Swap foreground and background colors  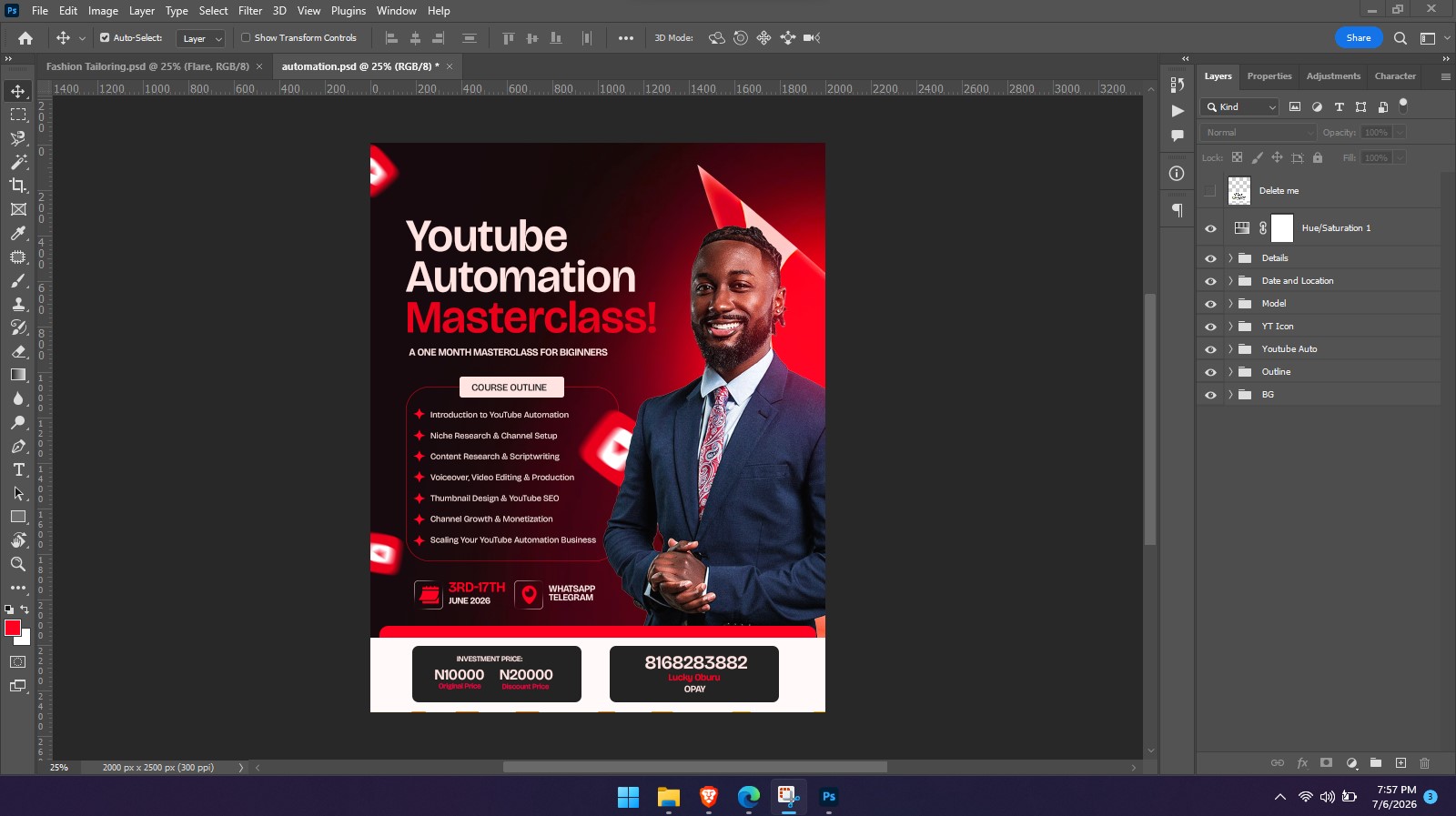[25, 609]
